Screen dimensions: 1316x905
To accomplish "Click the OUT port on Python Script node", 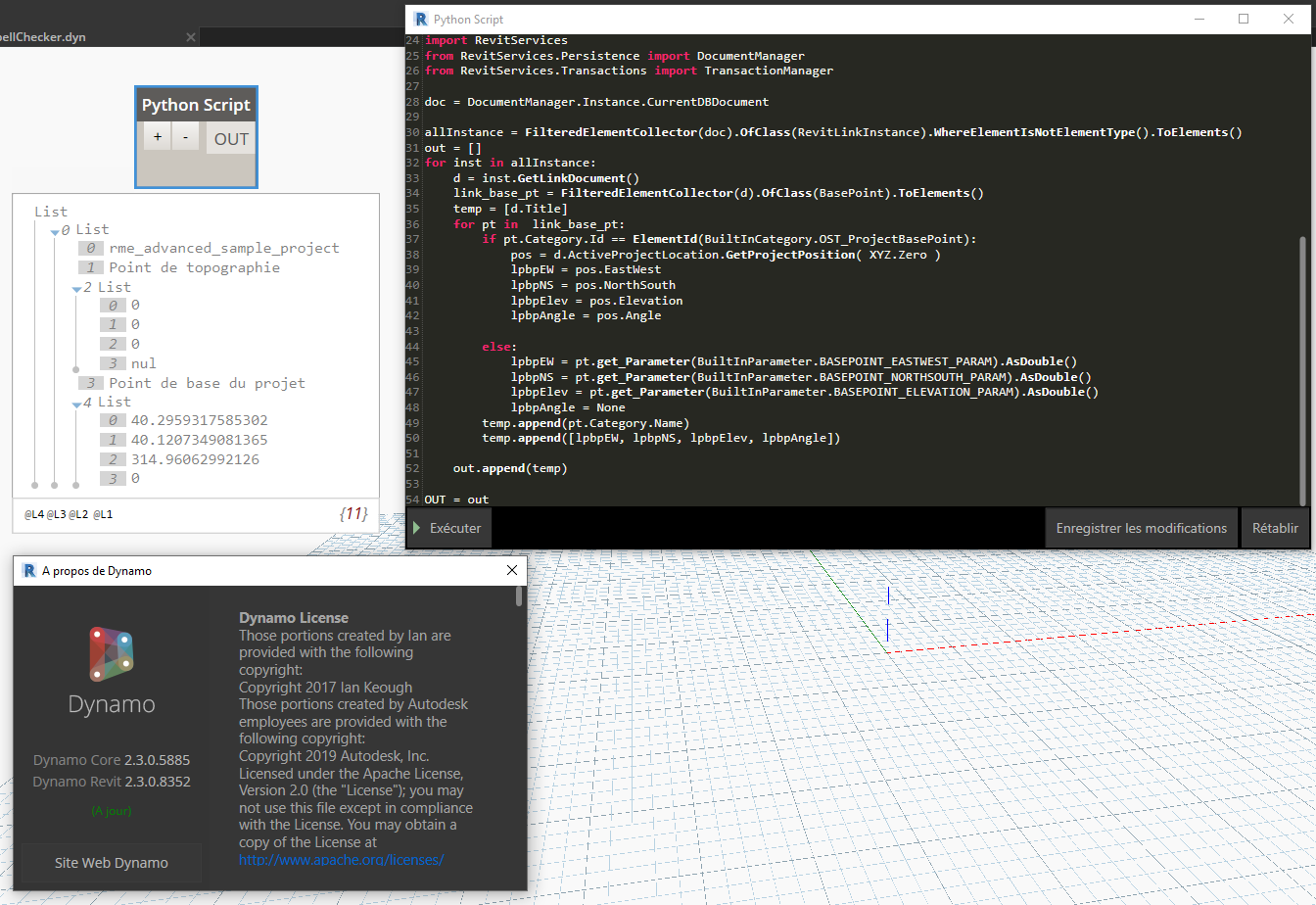I will click(x=231, y=139).
